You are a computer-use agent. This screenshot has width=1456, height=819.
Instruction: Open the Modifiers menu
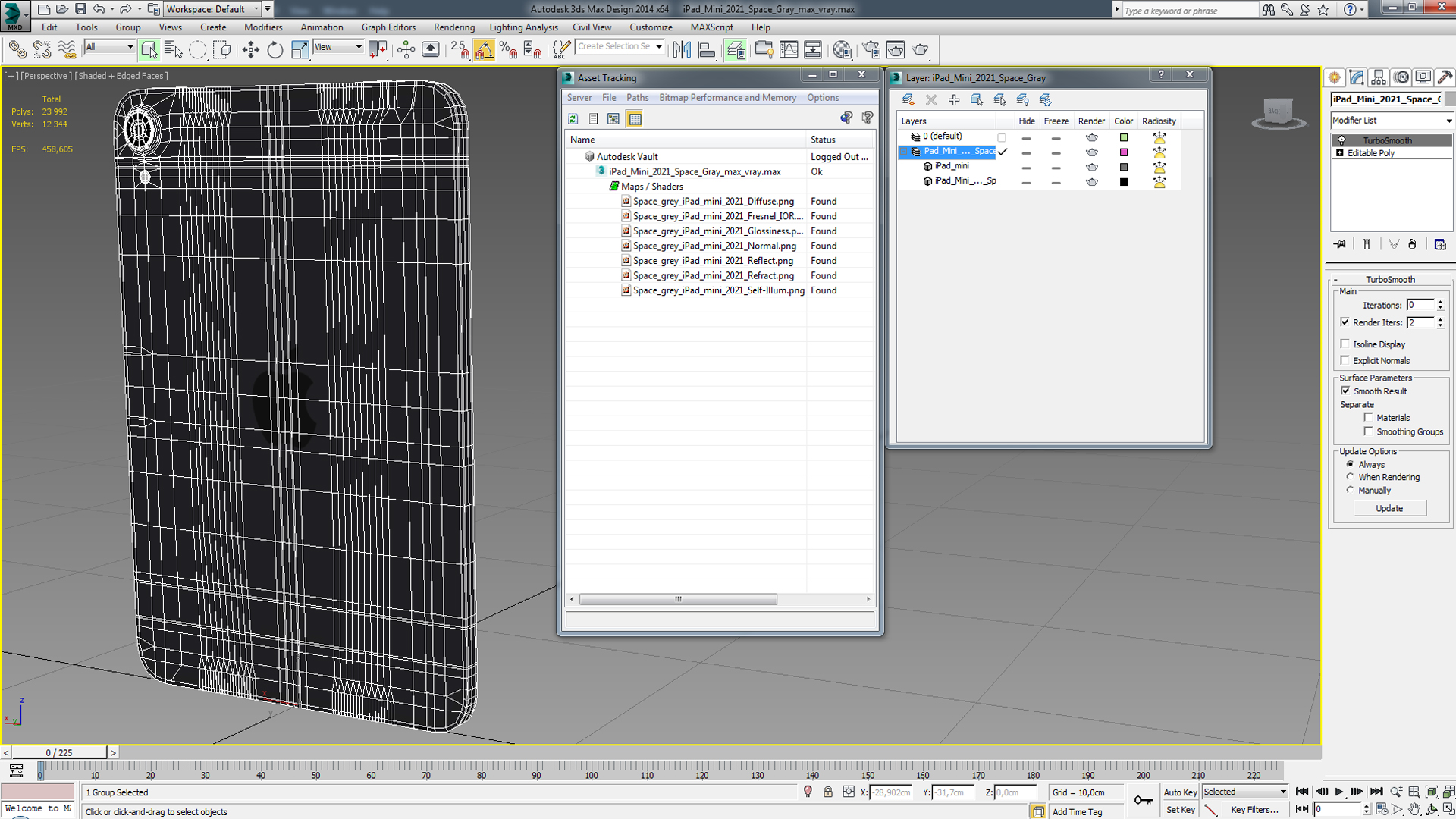click(265, 27)
